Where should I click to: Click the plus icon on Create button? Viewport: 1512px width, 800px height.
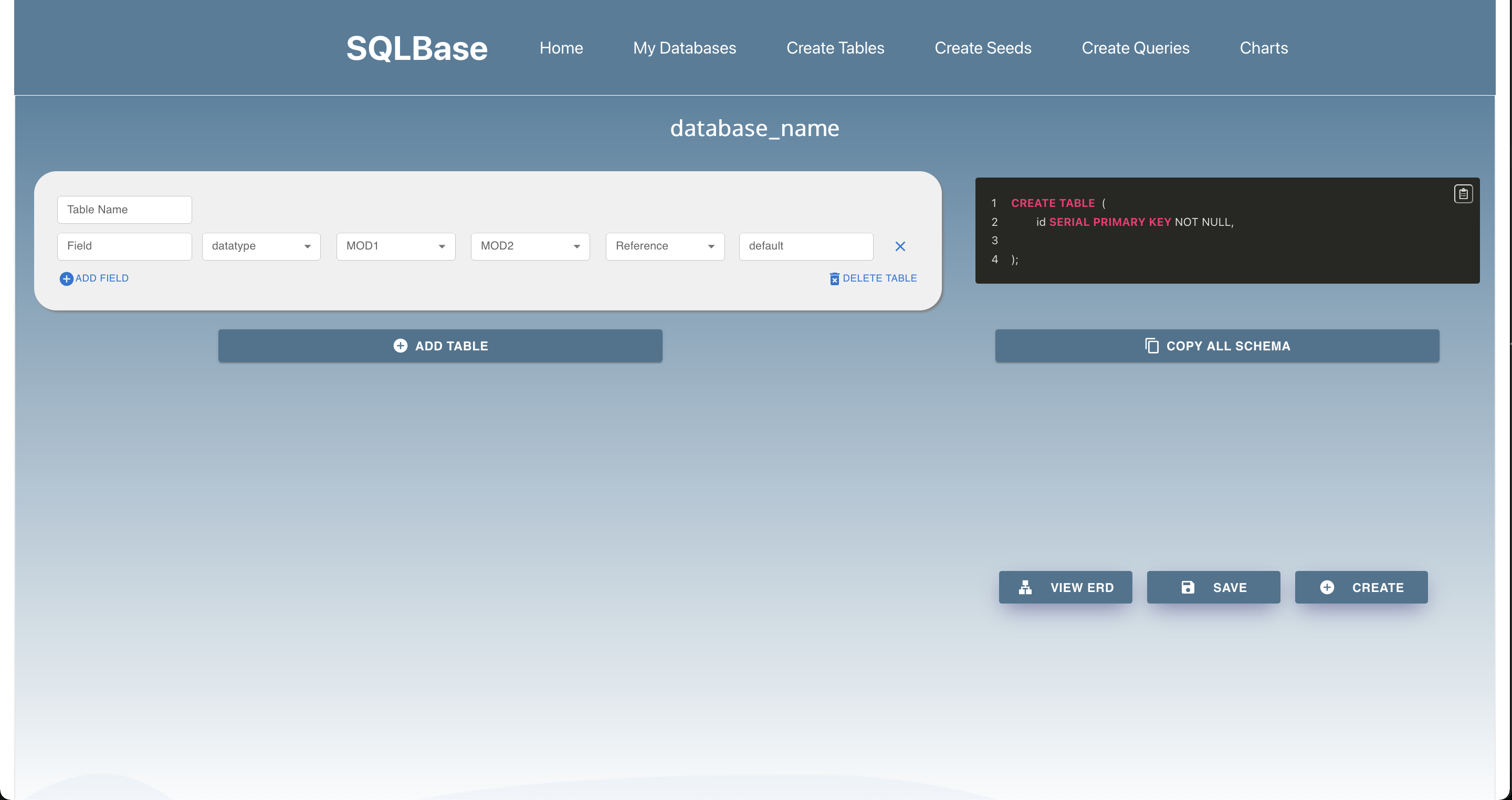point(1327,587)
